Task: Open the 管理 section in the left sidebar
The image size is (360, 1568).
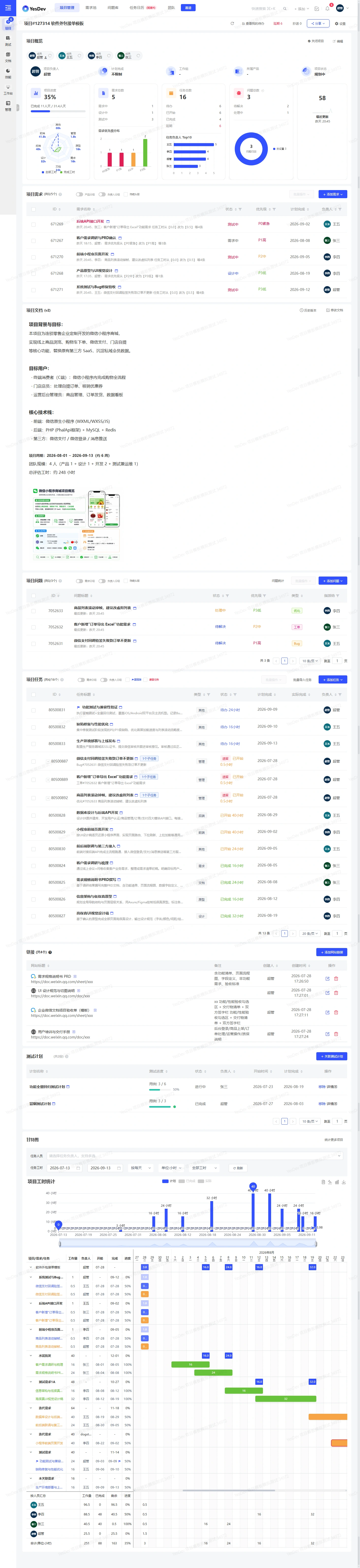Action: [8, 106]
